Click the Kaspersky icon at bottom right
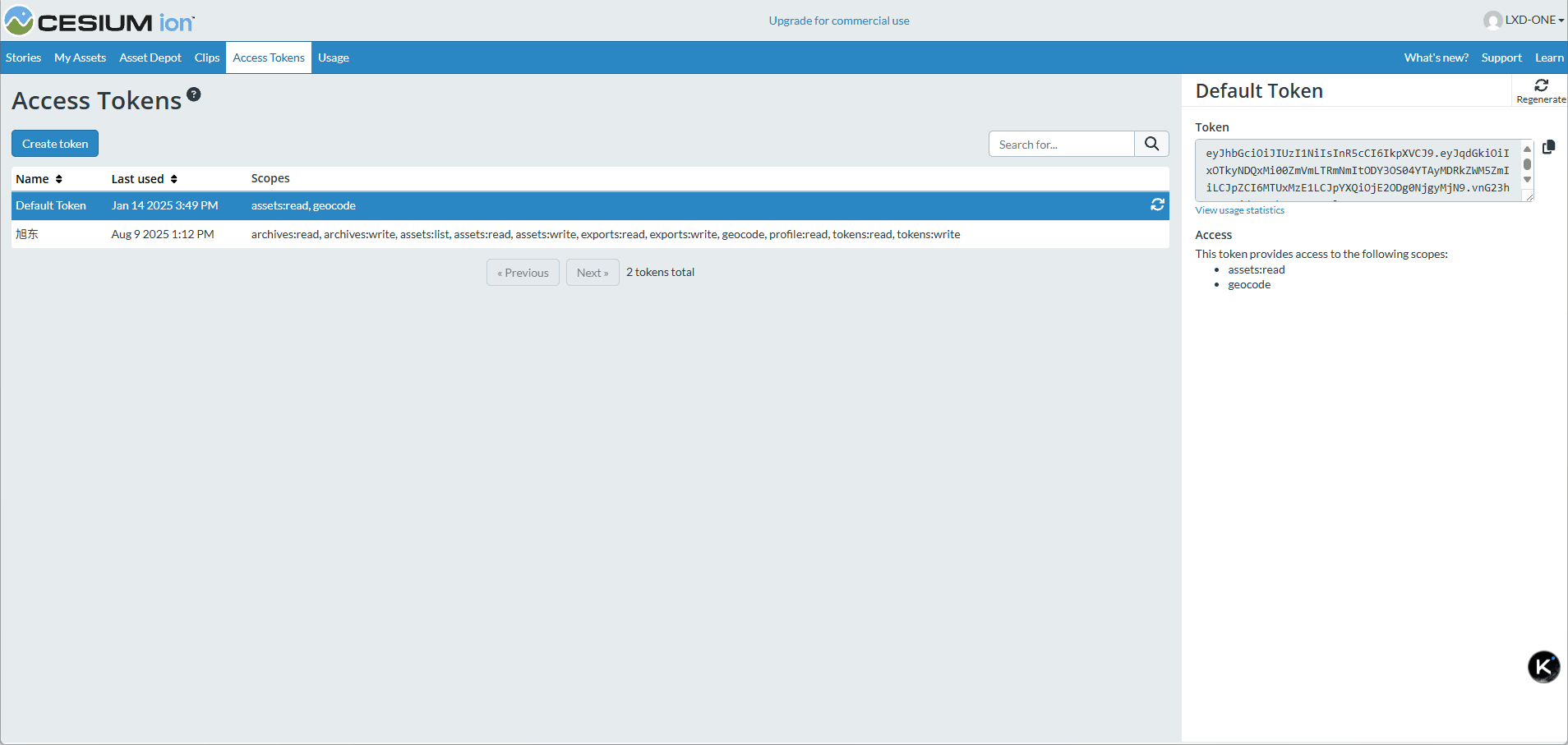 (x=1543, y=667)
